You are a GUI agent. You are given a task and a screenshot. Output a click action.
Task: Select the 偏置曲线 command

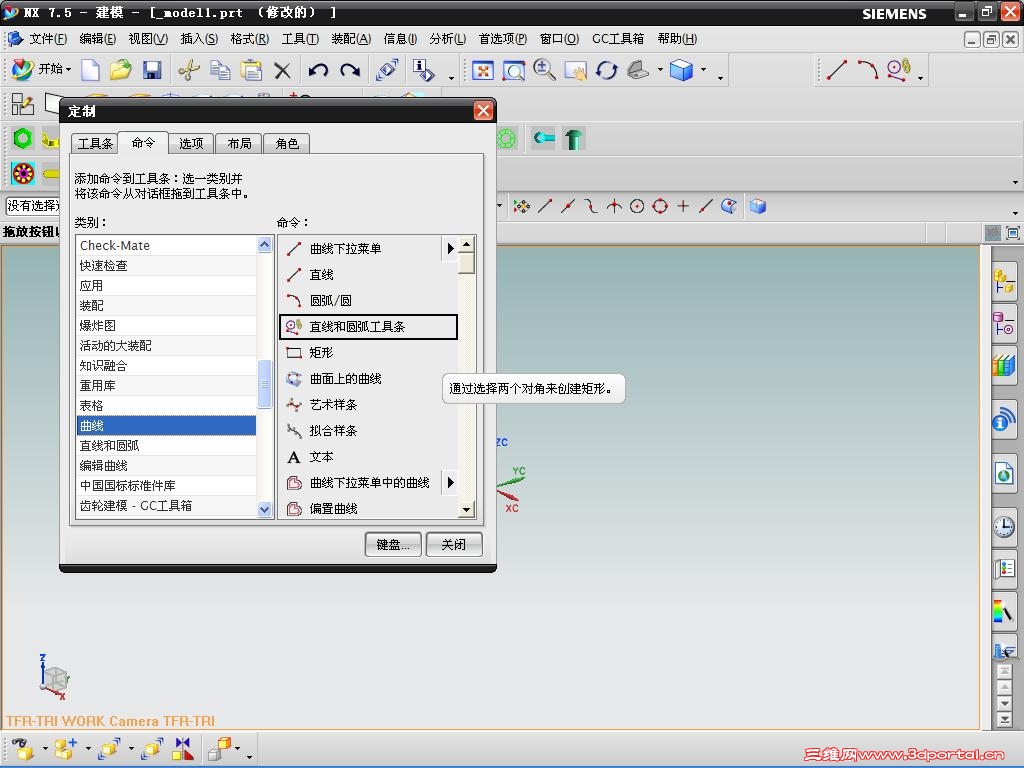[x=368, y=509]
